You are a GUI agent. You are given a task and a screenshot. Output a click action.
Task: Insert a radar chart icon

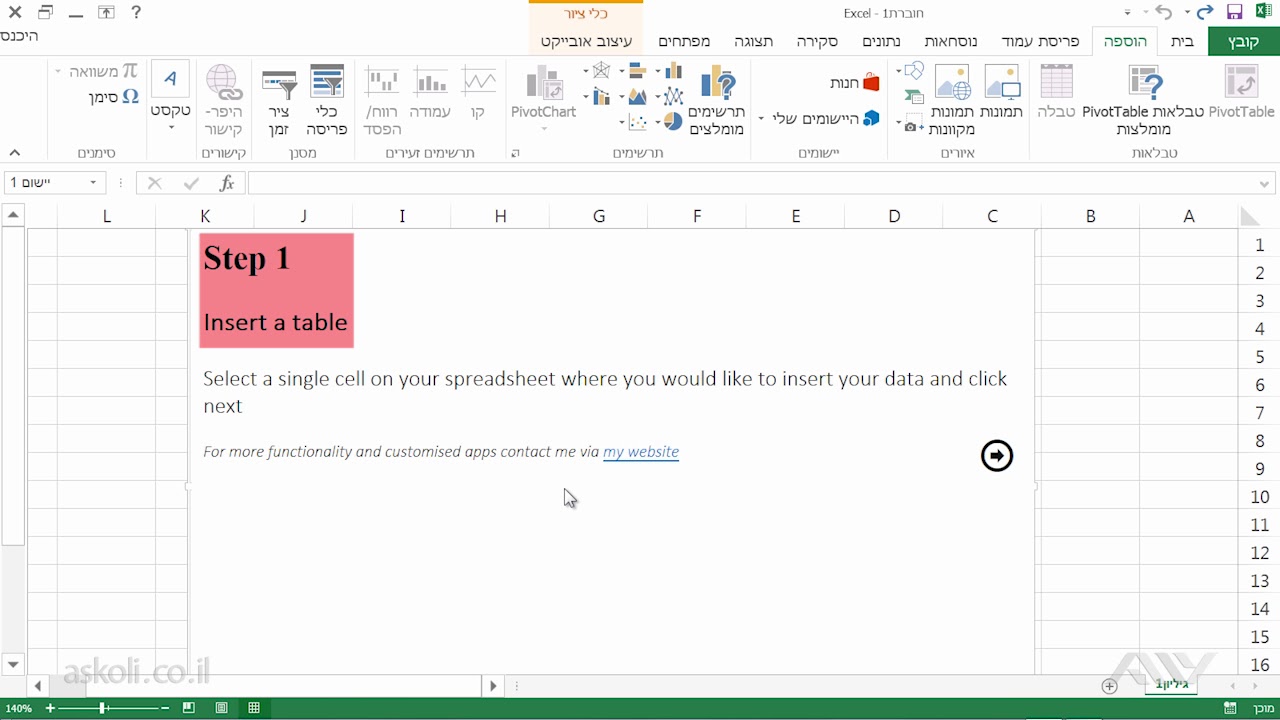click(601, 71)
